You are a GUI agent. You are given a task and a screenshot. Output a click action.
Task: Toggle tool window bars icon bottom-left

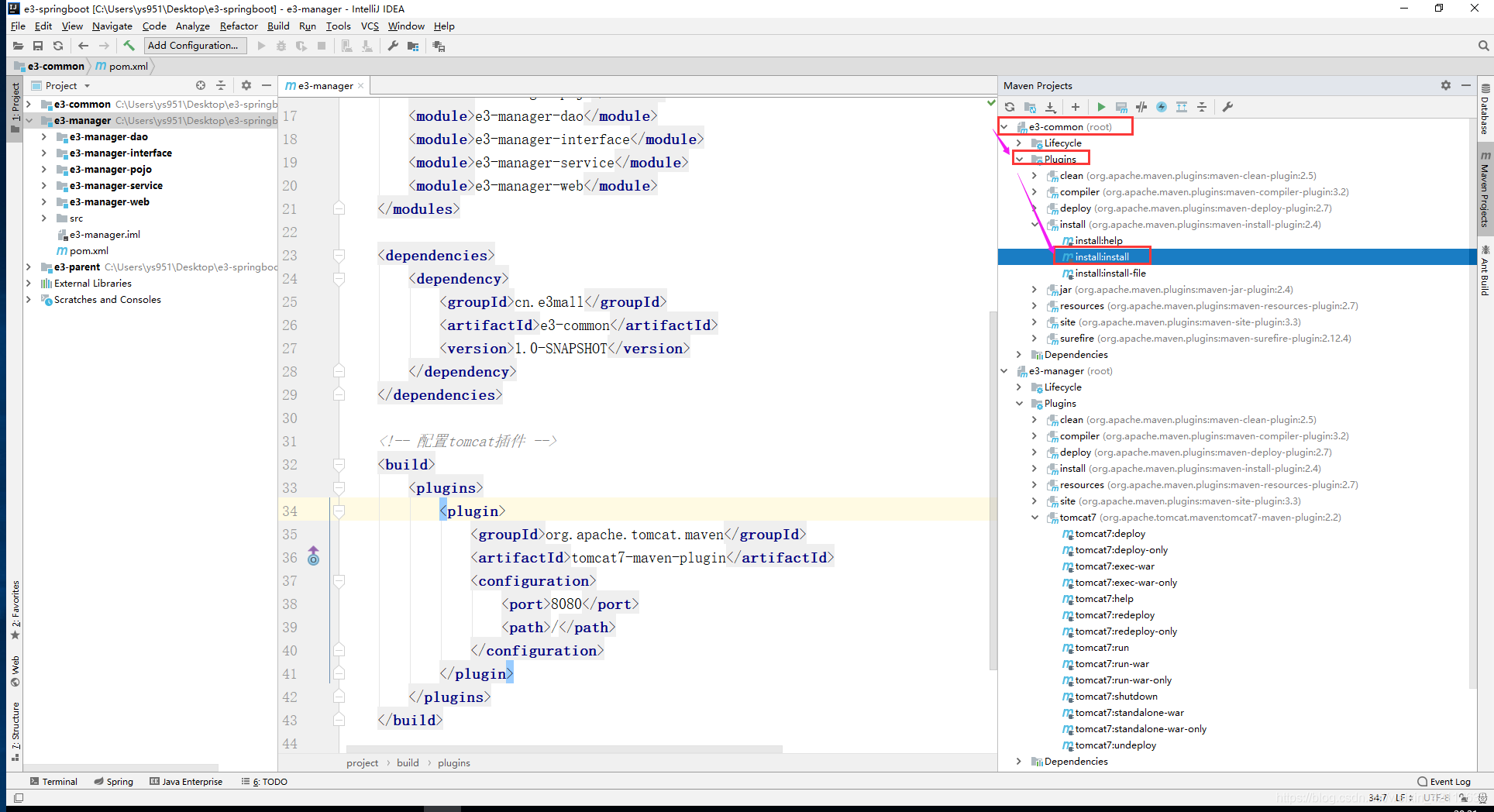click(x=19, y=798)
